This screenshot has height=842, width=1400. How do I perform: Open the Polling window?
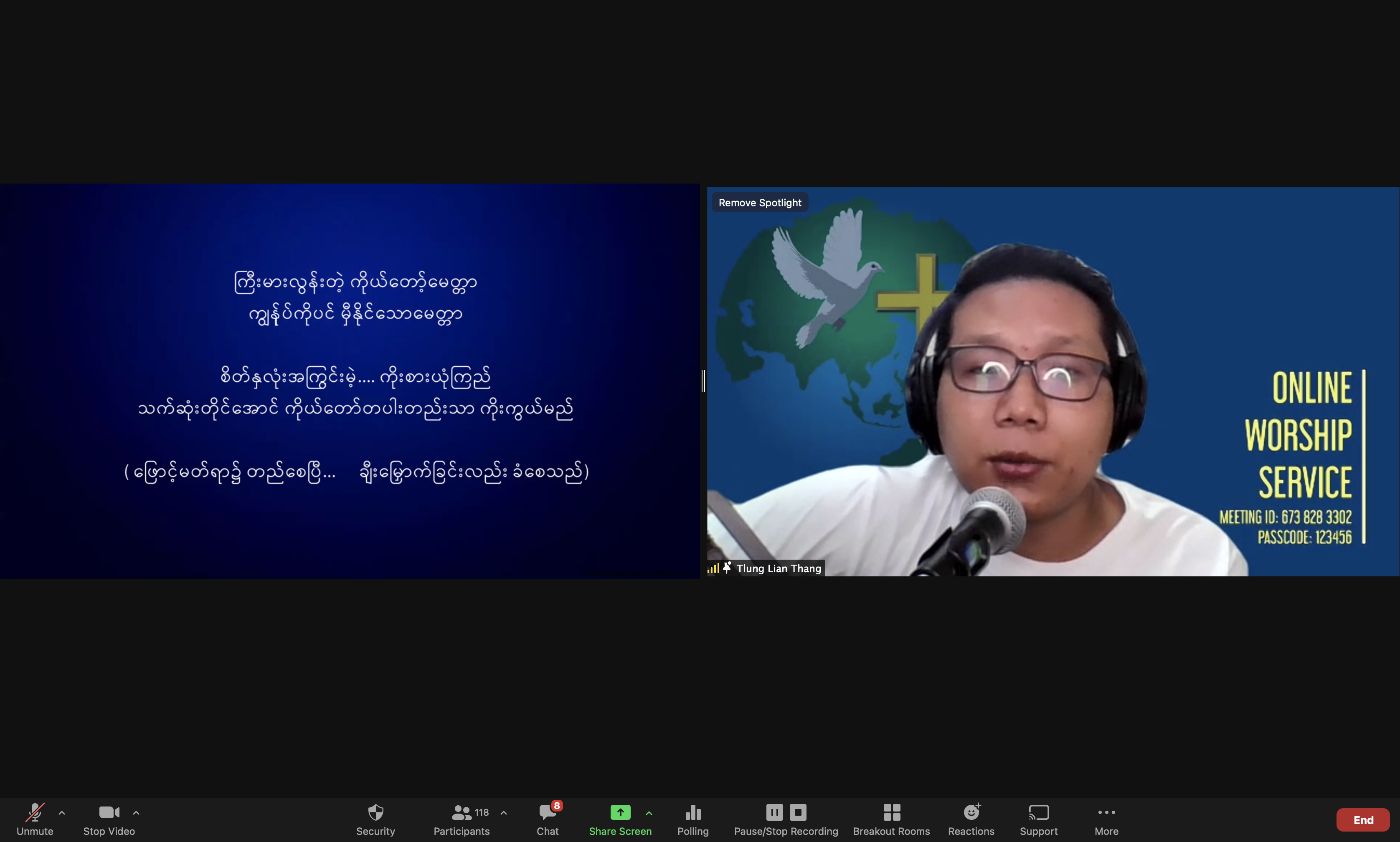pos(692,819)
